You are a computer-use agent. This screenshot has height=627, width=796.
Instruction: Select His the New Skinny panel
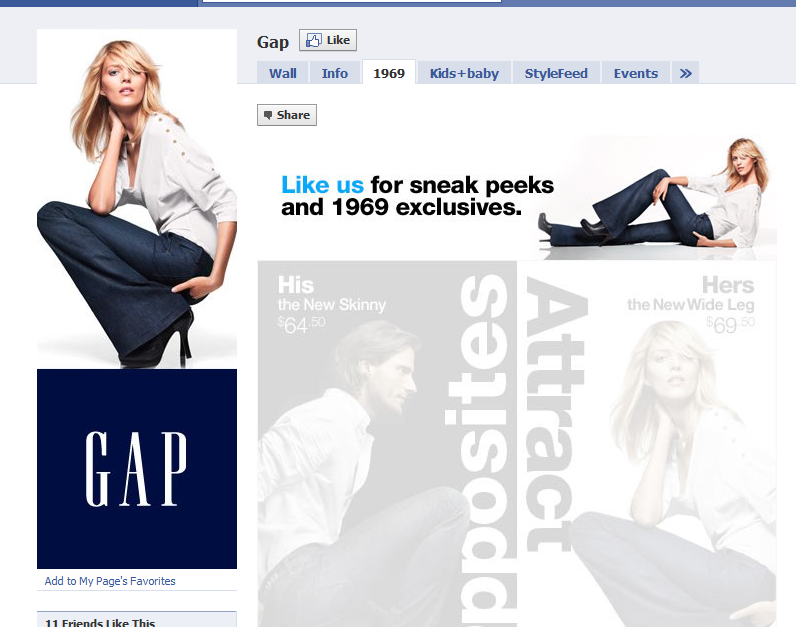[x=370, y=440]
